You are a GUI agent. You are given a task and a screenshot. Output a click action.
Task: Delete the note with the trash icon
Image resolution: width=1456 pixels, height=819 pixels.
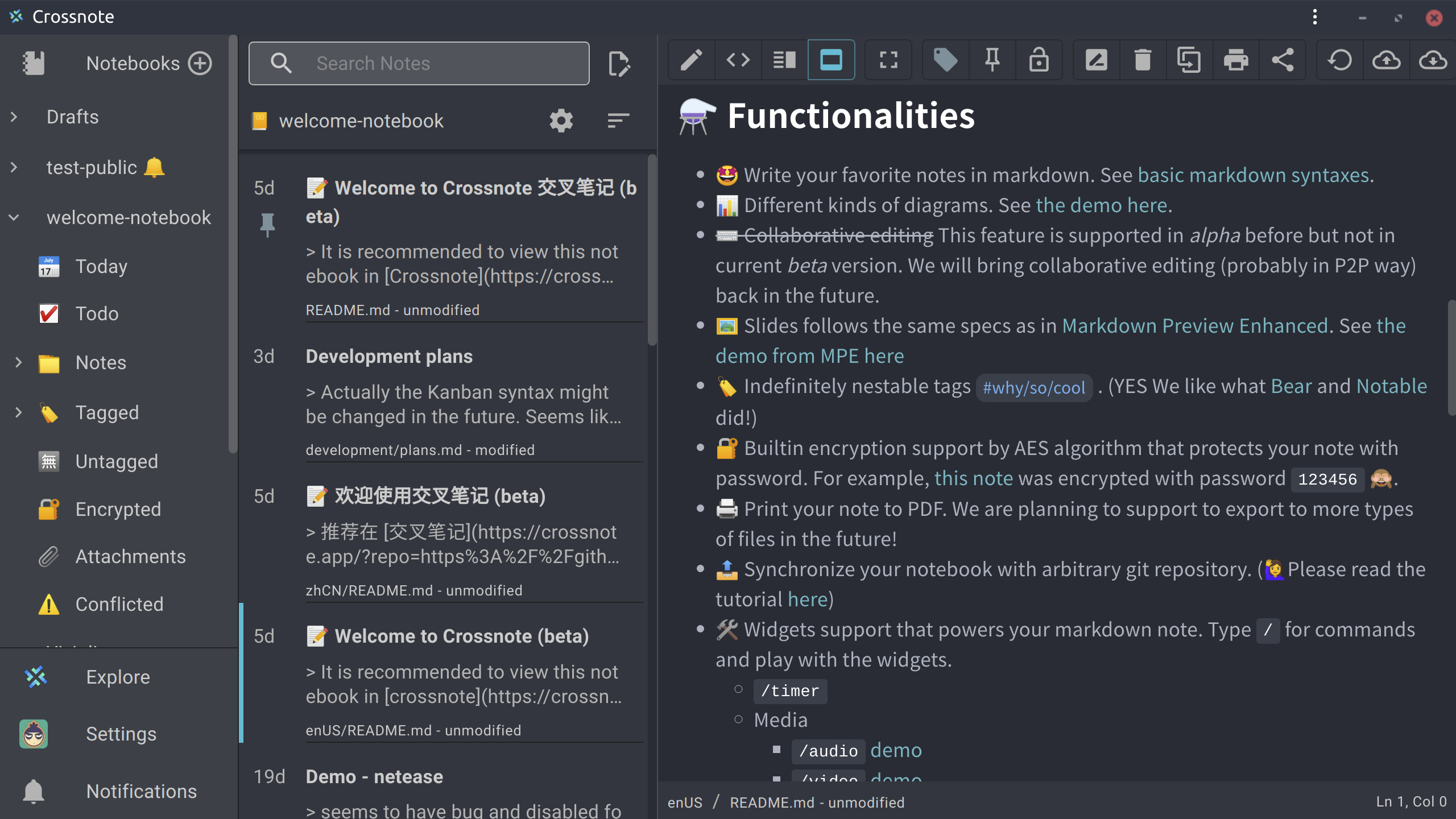pyautogui.click(x=1142, y=60)
